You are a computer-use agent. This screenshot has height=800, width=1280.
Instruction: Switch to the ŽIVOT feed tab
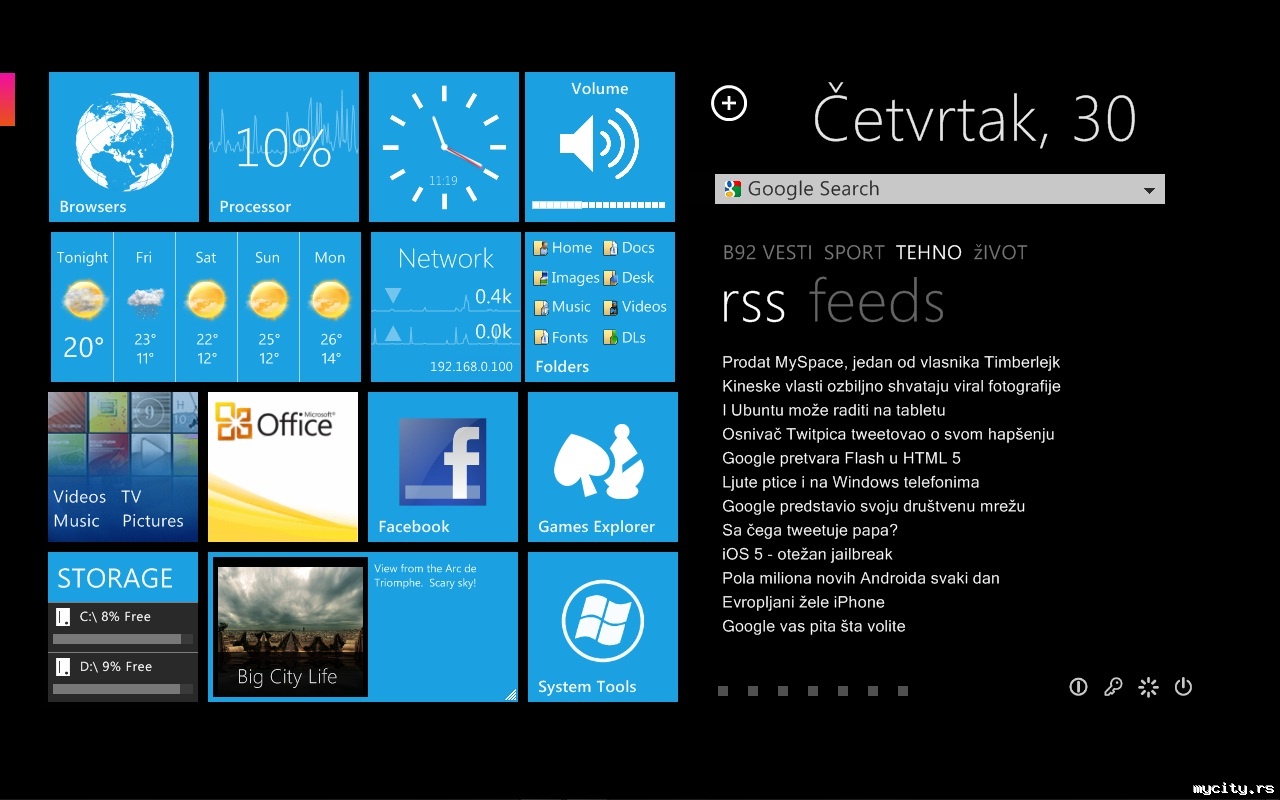1001,253
